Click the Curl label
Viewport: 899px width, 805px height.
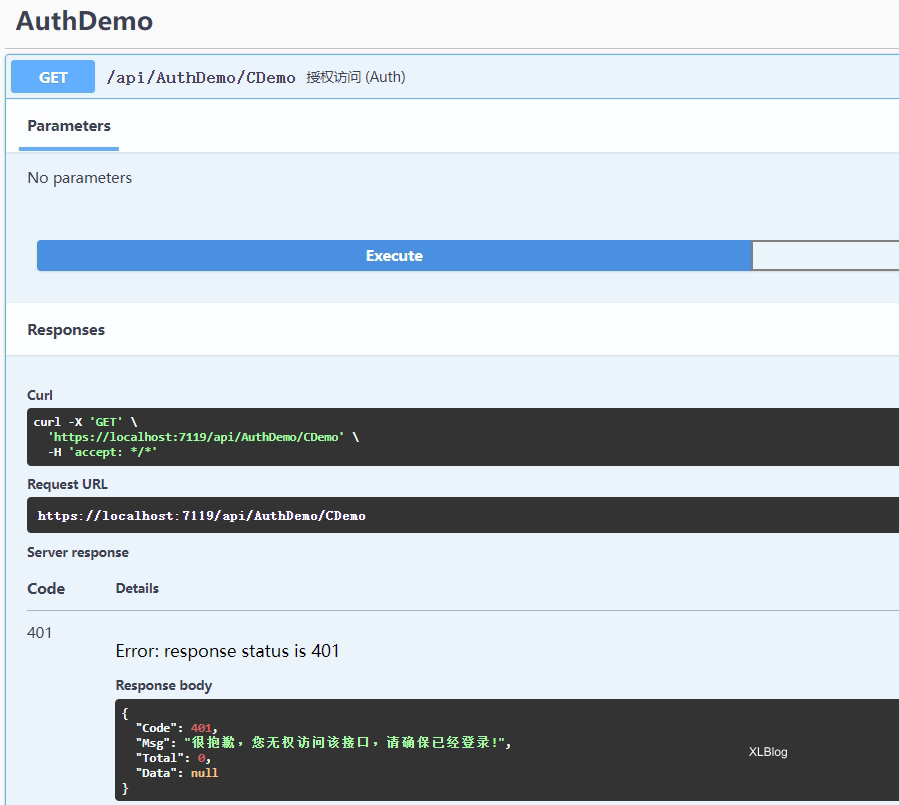40,395
